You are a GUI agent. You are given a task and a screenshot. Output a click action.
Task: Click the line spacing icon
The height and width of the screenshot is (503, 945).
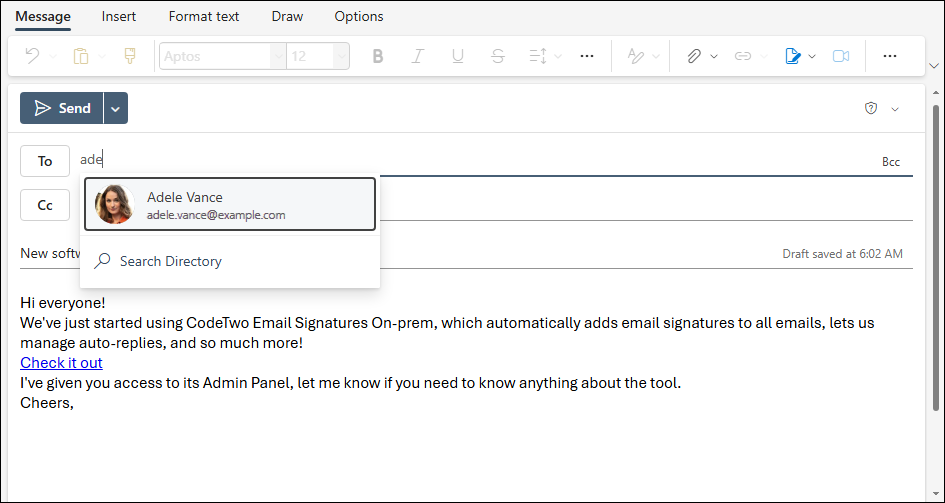coord(538,56)
